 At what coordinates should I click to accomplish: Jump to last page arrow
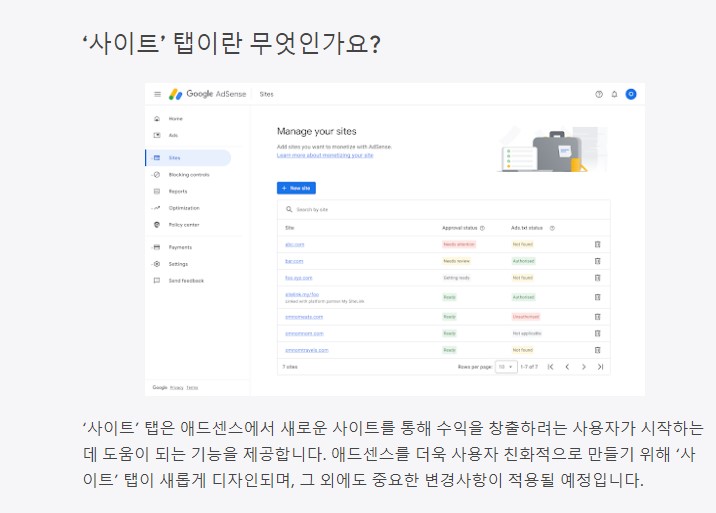(x=600, y=367)
